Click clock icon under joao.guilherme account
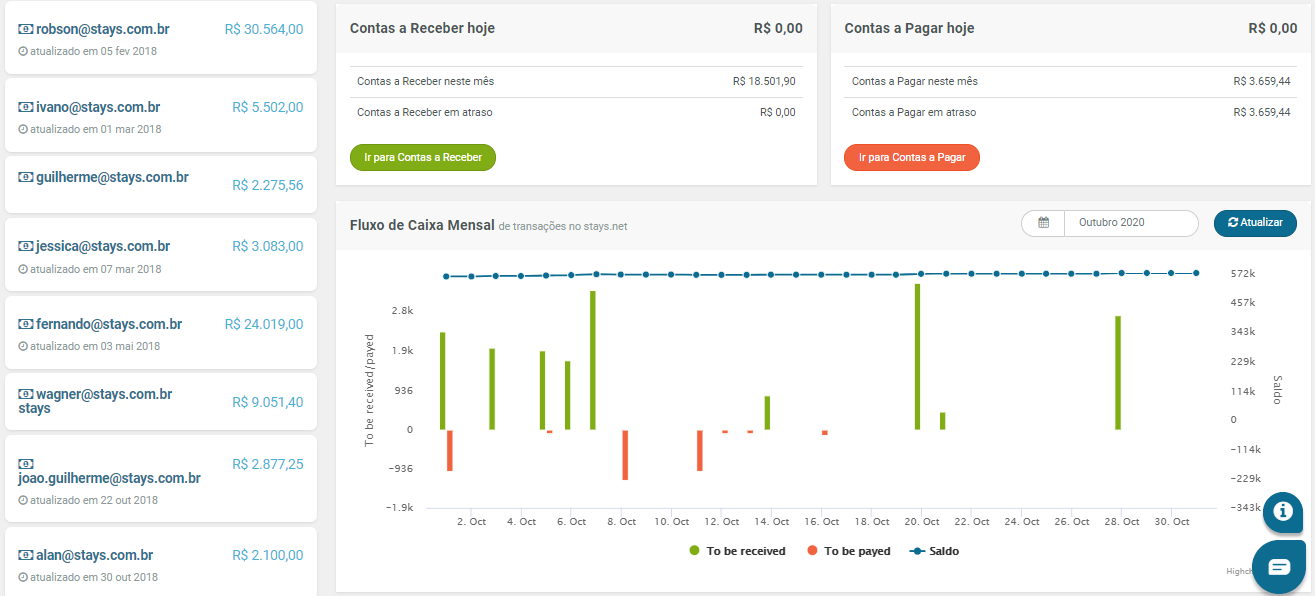1315x596 pixels. click(x=23, y=500)
